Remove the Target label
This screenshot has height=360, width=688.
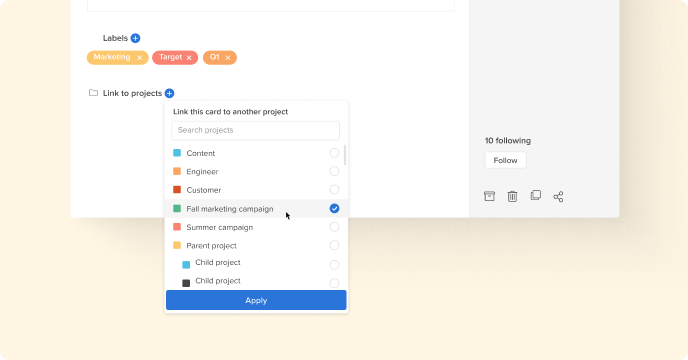(189, 58)
